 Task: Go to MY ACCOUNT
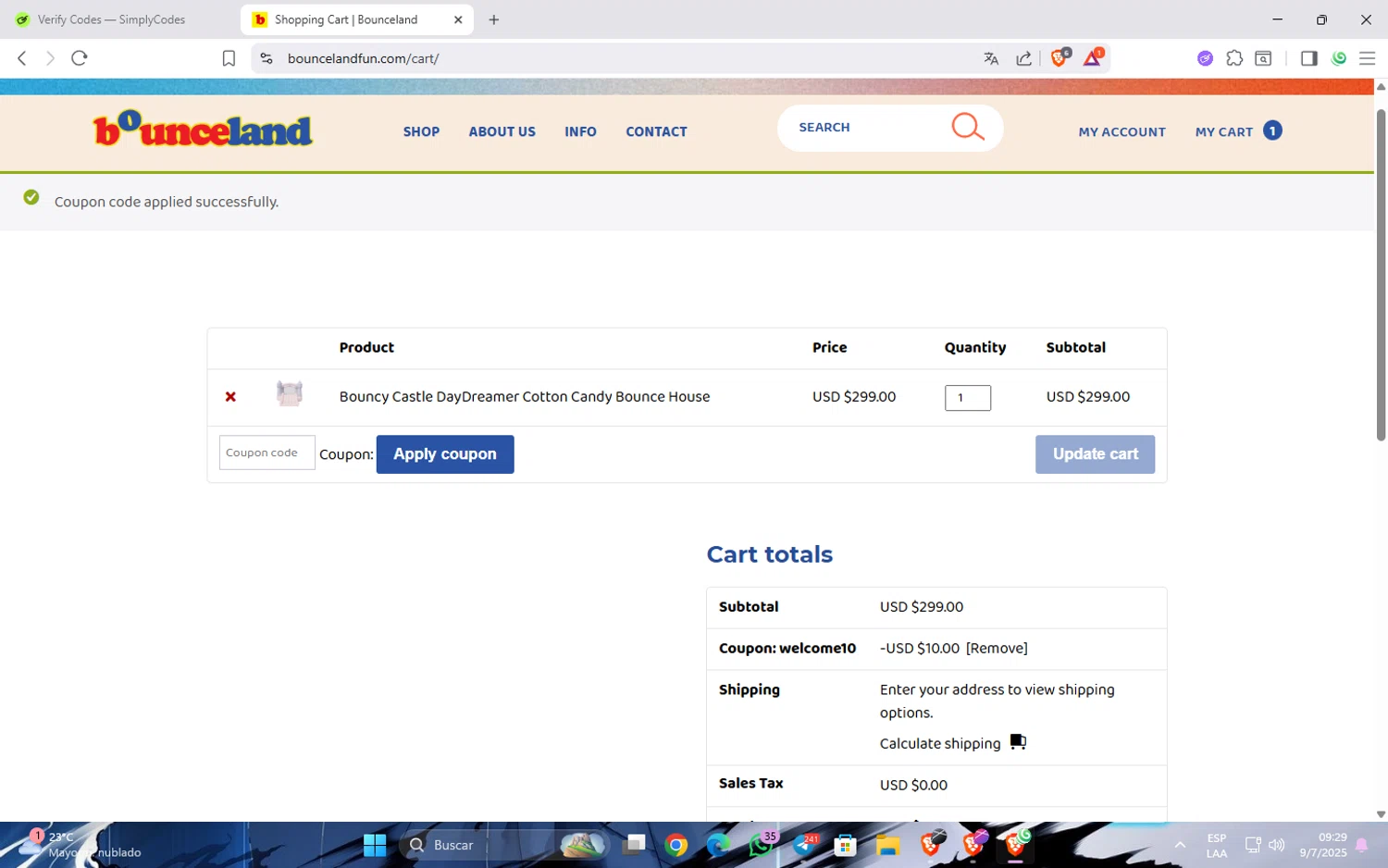1122,131
